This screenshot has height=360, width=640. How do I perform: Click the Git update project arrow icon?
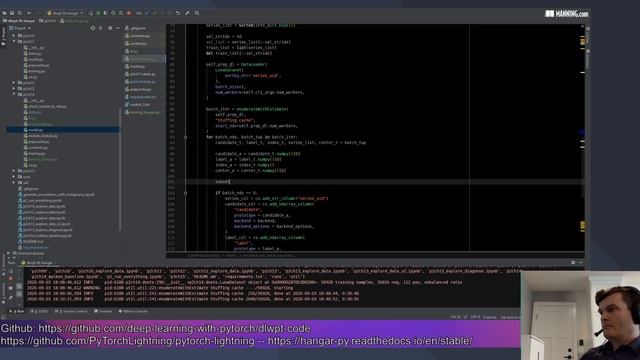coord(147,13)
